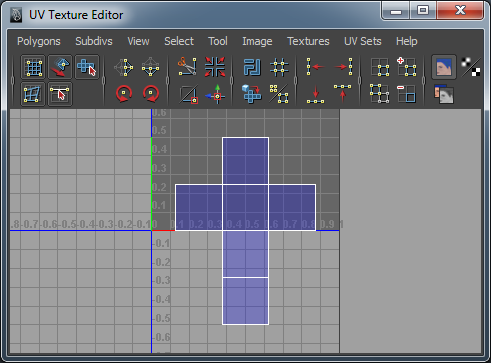Image resolution: width=491 pixels, height=363 pixels.
Task: Expand the UV Sets menu
Action: coord(363,41)
